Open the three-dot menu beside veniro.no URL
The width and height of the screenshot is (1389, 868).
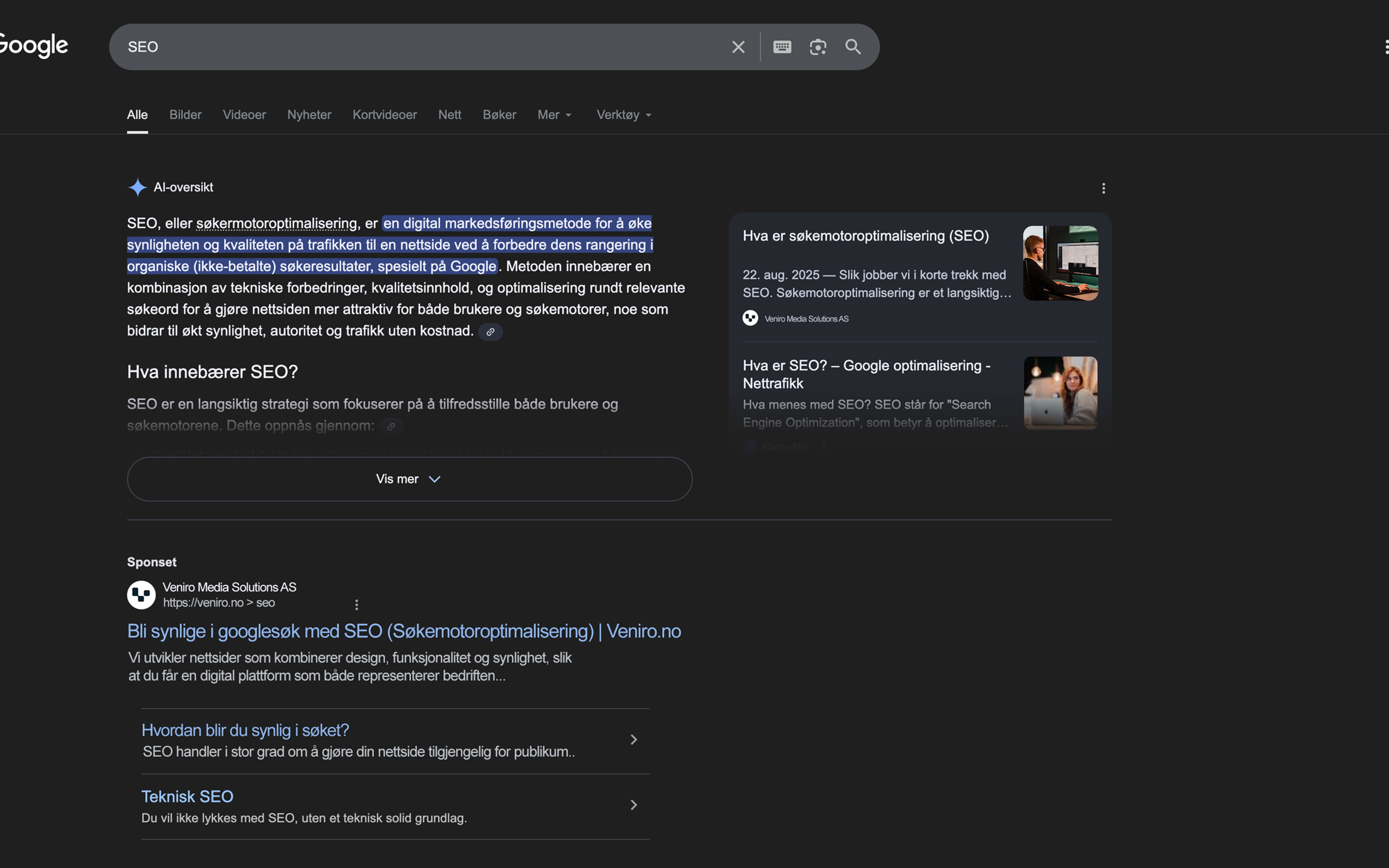point(356,604)
